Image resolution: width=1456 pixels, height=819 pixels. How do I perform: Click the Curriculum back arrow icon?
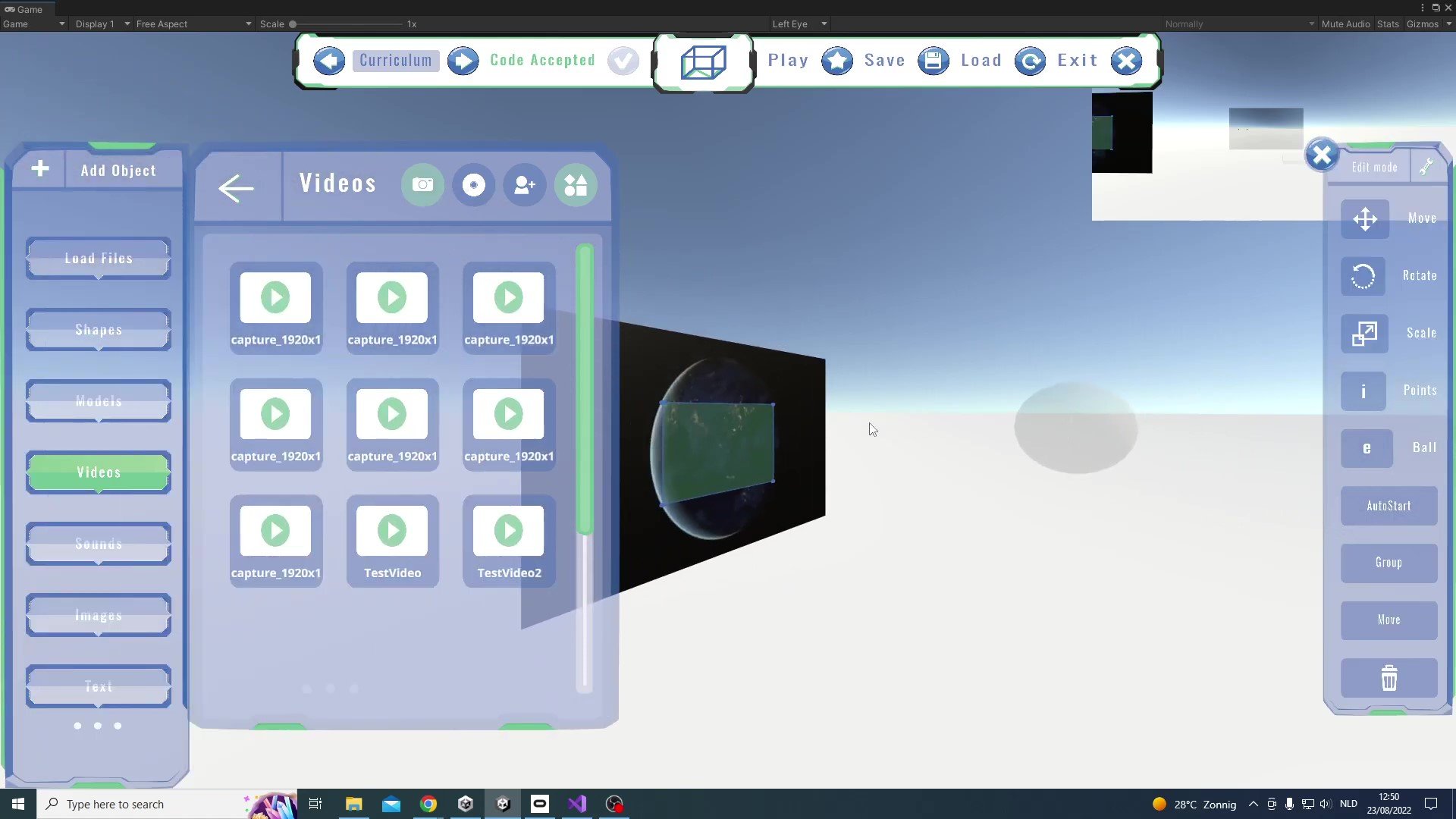[329, 61]
